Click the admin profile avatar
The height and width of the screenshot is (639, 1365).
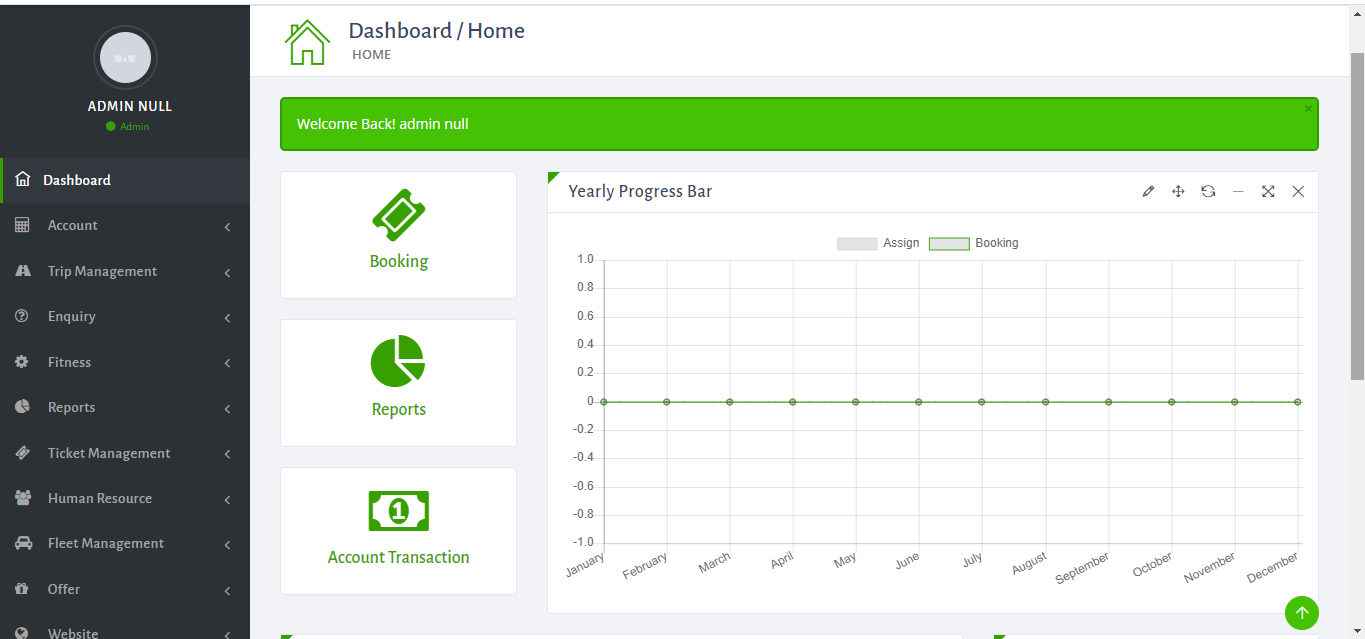(125, 58)
